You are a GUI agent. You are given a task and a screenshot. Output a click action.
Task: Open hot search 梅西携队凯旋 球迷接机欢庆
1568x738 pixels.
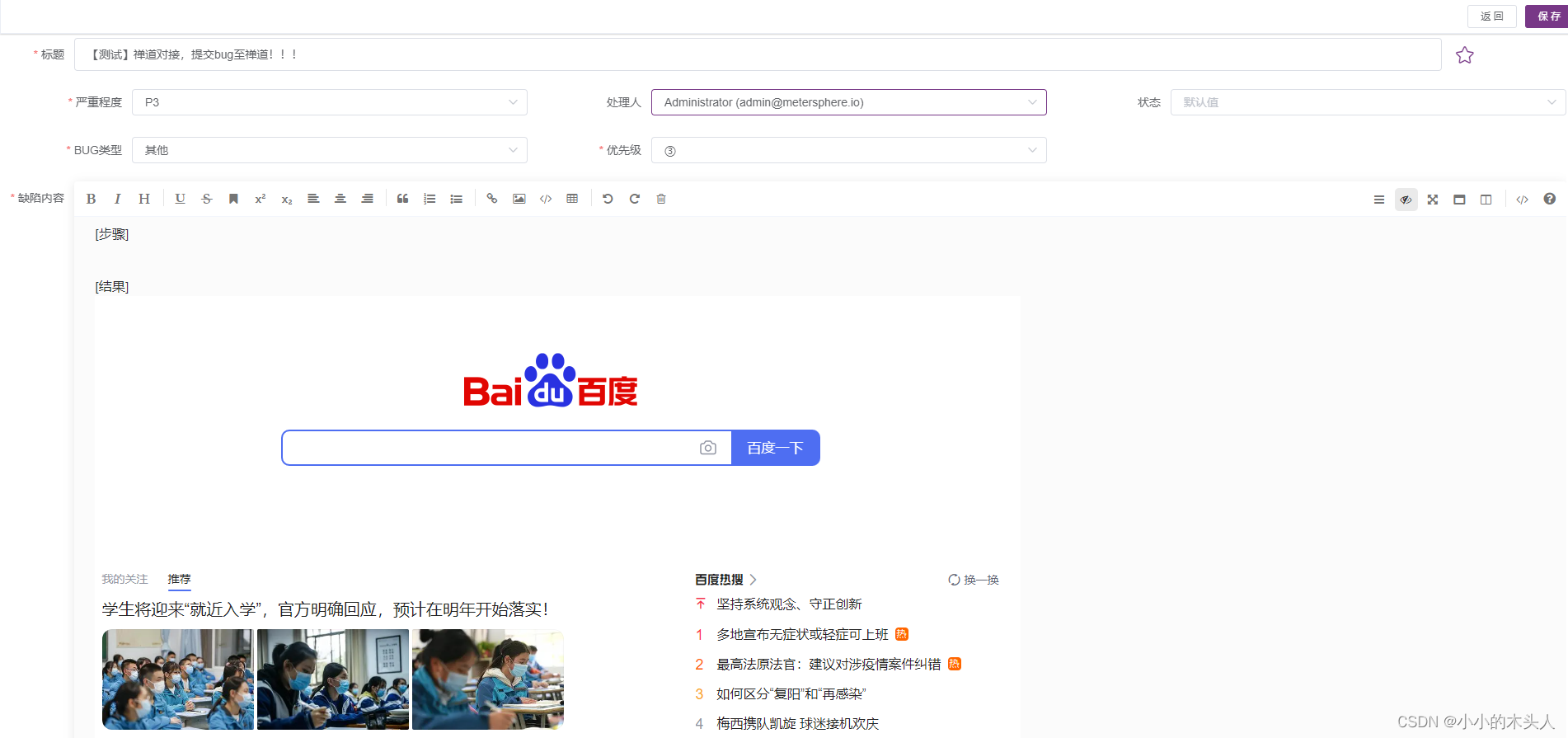tap(797, 723)
